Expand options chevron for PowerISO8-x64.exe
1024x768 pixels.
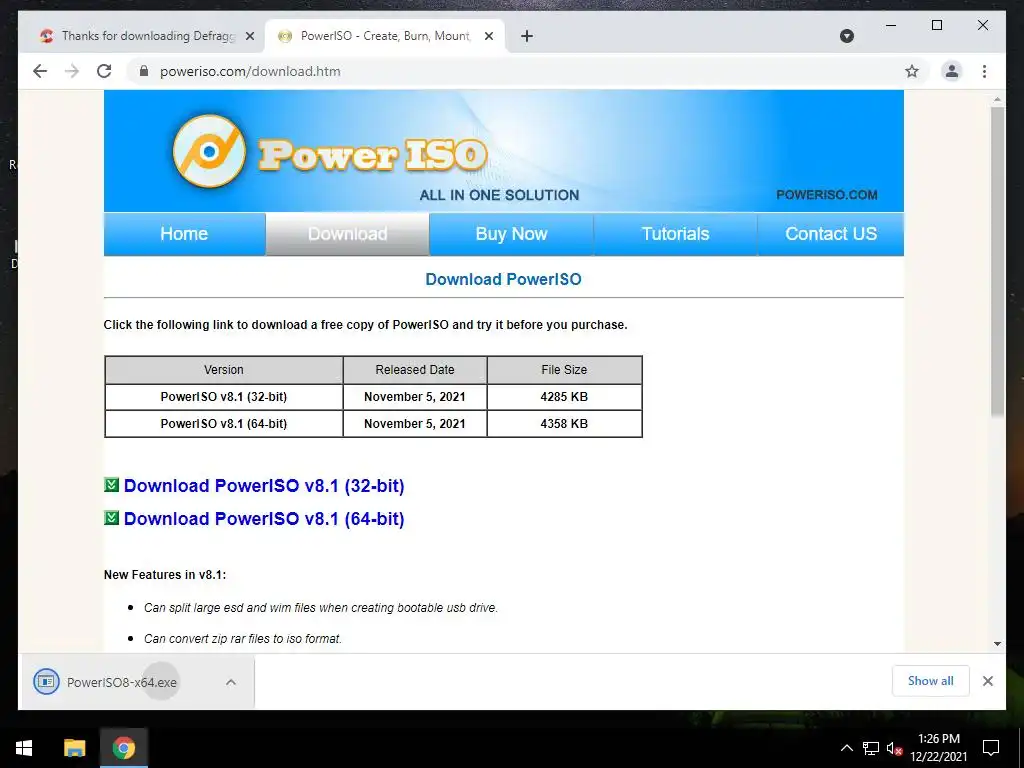pos(231,682)
